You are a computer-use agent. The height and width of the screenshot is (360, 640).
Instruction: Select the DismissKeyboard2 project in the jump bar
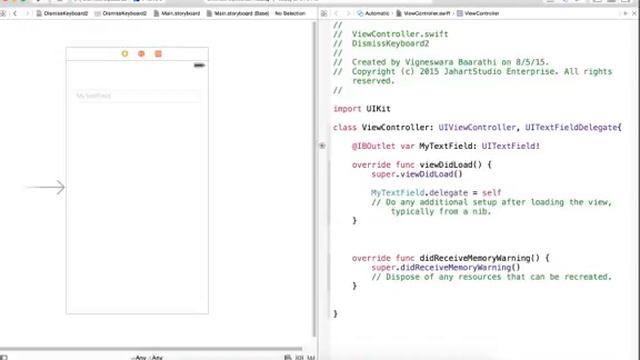62,13
